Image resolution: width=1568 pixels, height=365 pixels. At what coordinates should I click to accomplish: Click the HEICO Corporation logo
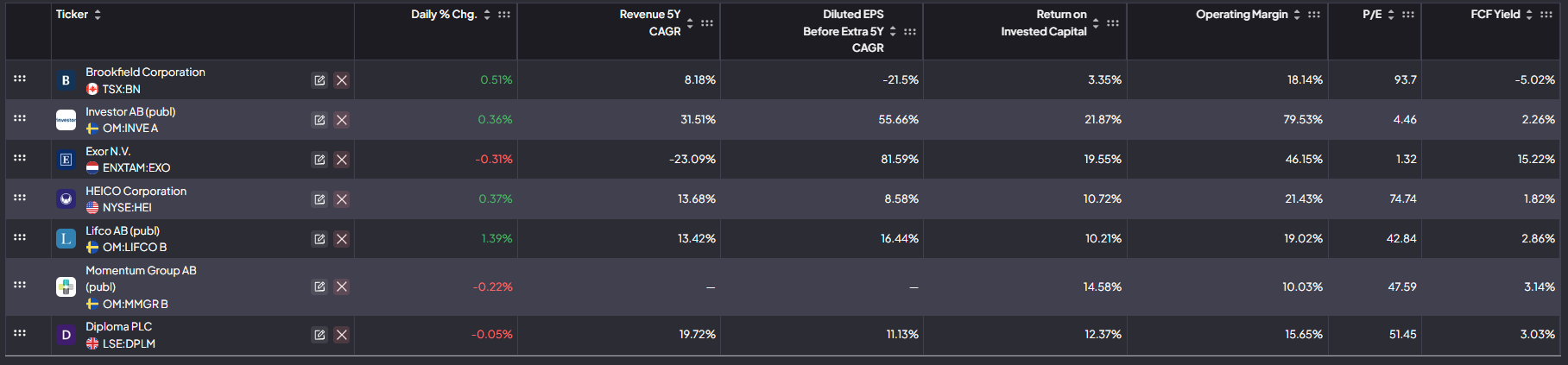point(66,199)
